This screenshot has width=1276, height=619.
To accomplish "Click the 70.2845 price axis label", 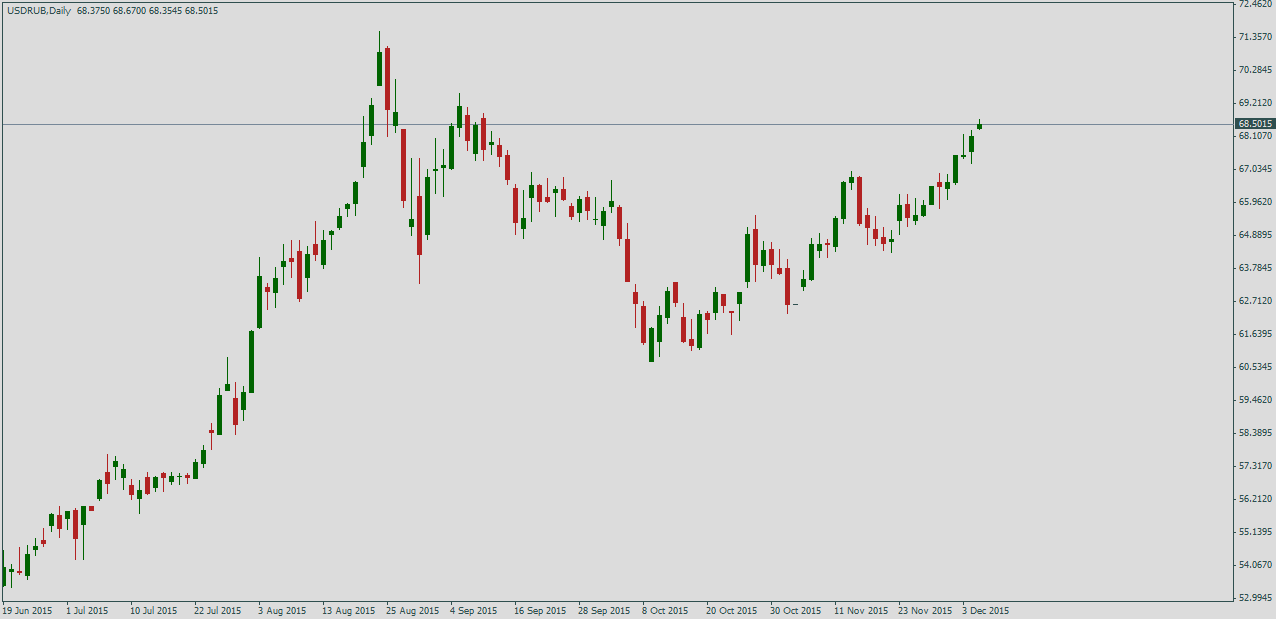I will [x=1254, y=70].
